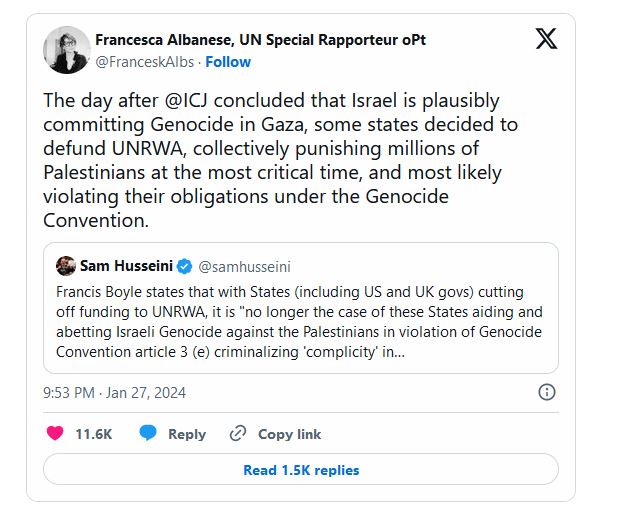Open the tweet timestamp link

[x=115, y=393]
